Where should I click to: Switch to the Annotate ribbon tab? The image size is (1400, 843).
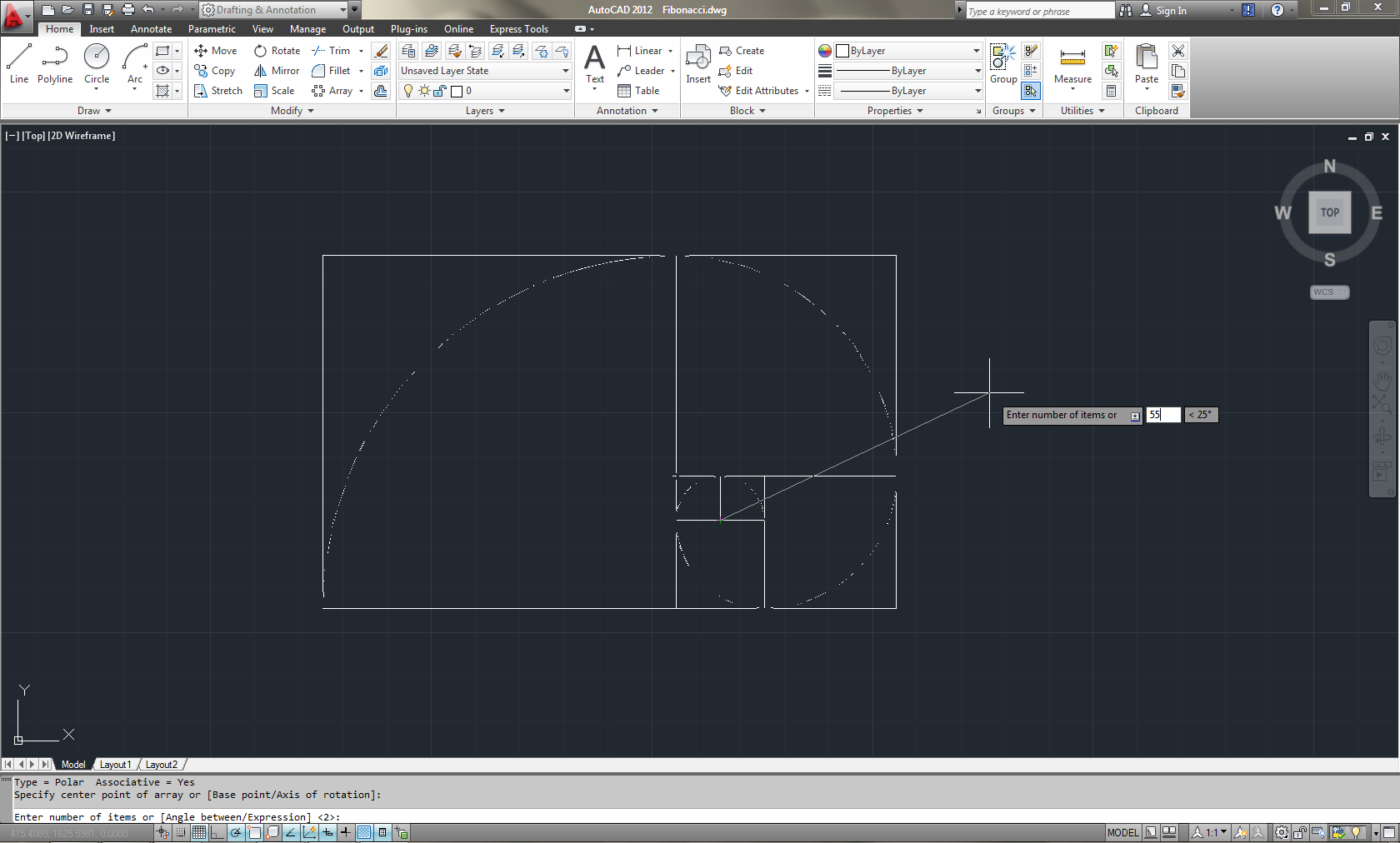pyautogui.click(x=151, y=29)
